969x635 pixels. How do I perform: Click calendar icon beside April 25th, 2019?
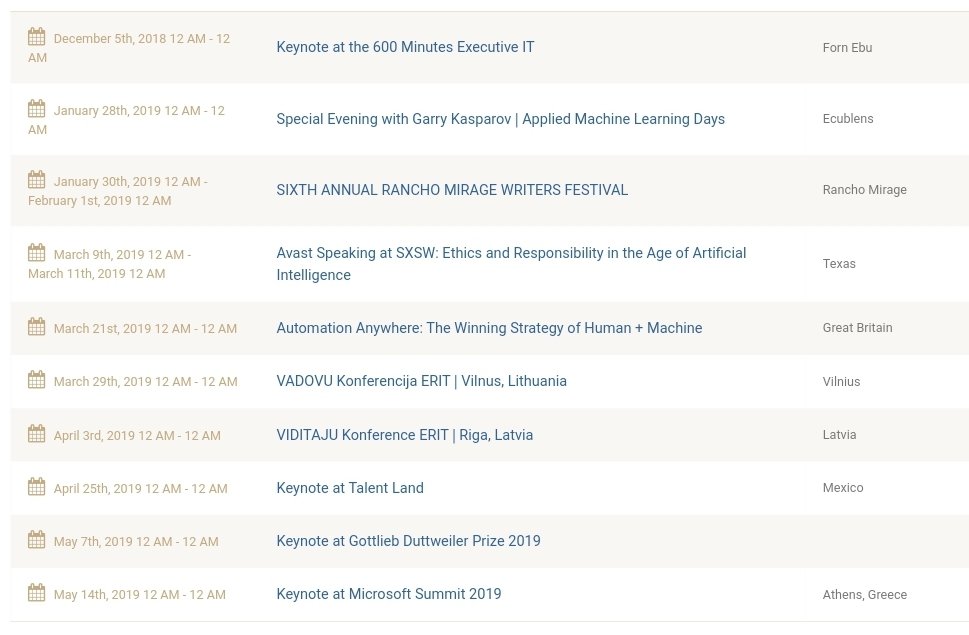click(36, 487)
